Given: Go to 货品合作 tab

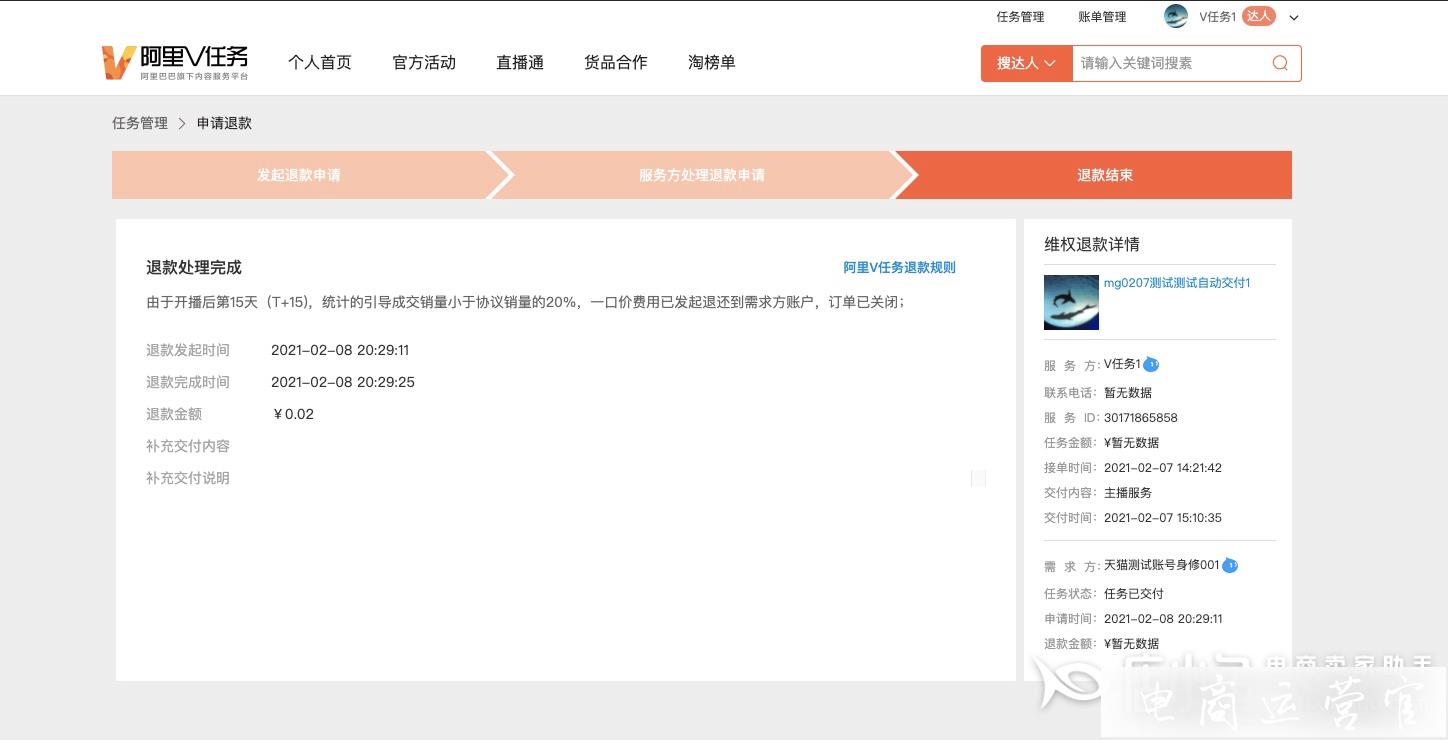Looking at the screenshot, I should pos(616,62).
